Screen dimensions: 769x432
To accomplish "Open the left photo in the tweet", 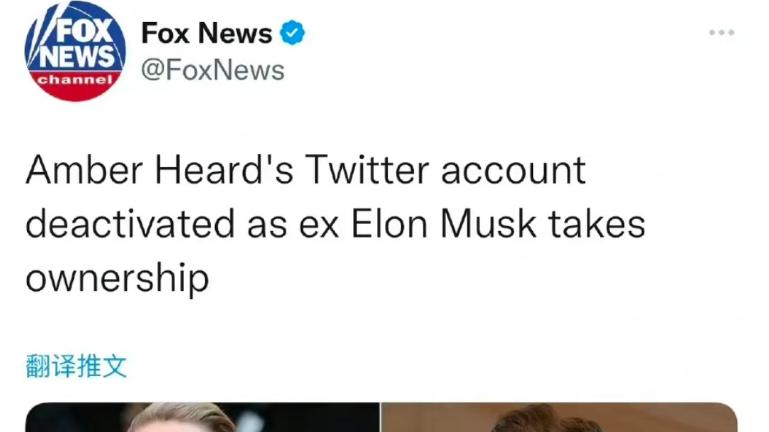I will click(x=202, y=417).
